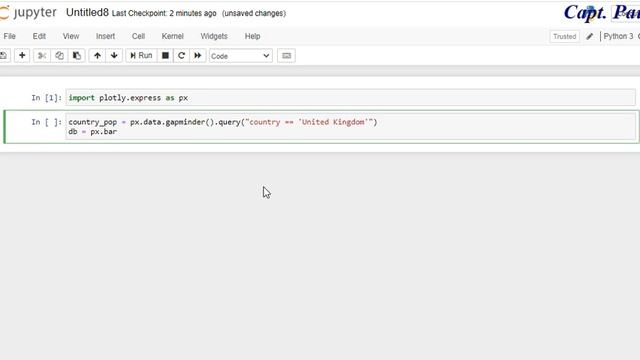Rename notebook by clicking Untitled8 title
640x360 pixels.
87,13
